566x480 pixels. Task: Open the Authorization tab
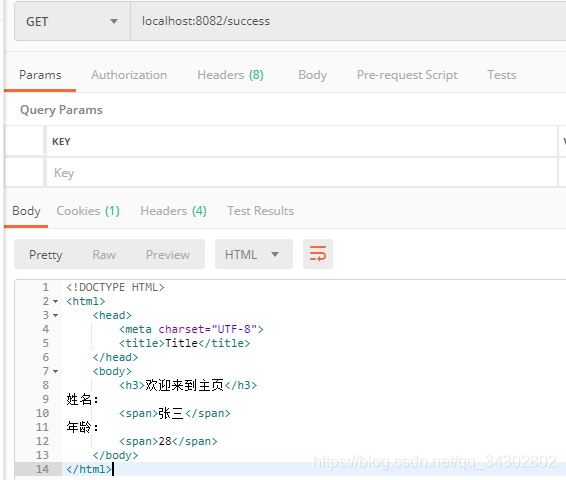point(129,75)
